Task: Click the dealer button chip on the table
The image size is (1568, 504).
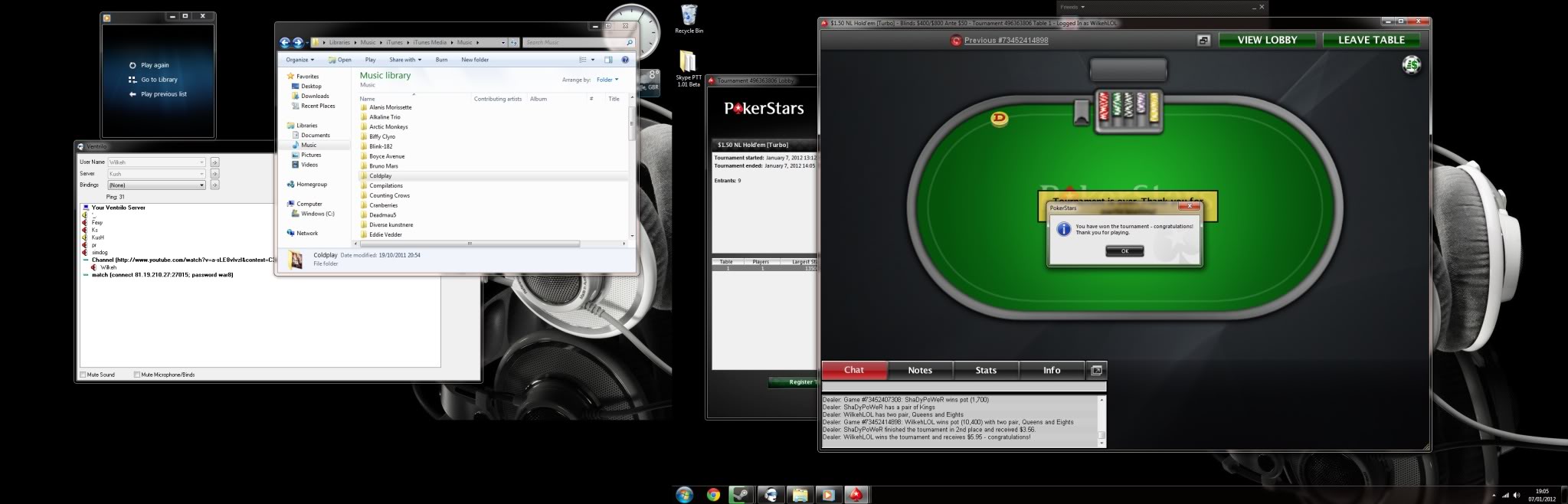Action: [999, 118]
